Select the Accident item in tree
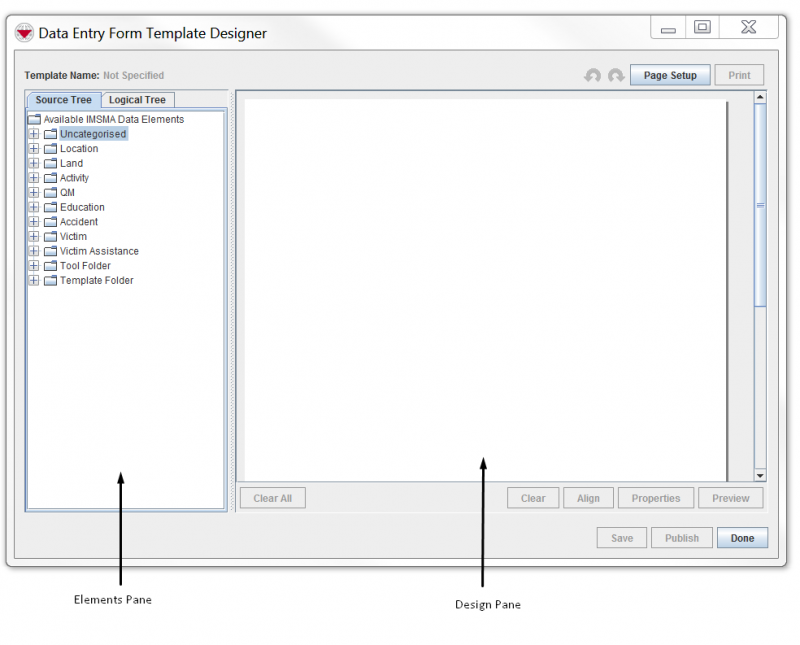This screenshot has height=645, width=800. 79,222
